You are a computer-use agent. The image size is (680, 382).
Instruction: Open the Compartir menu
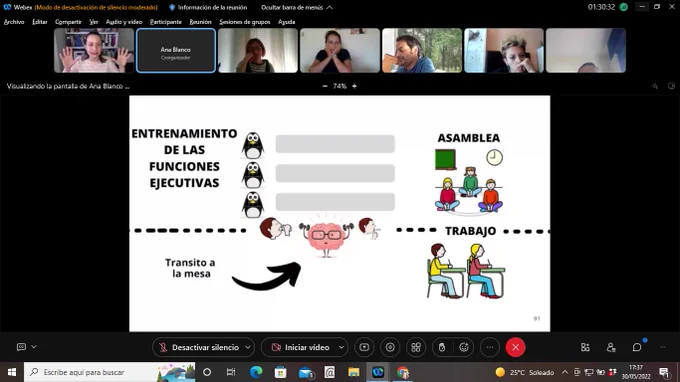pos(68,22)
